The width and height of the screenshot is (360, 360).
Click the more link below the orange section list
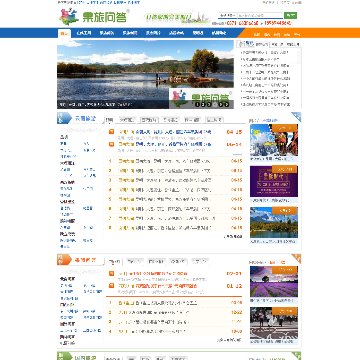tap(229, 340)
